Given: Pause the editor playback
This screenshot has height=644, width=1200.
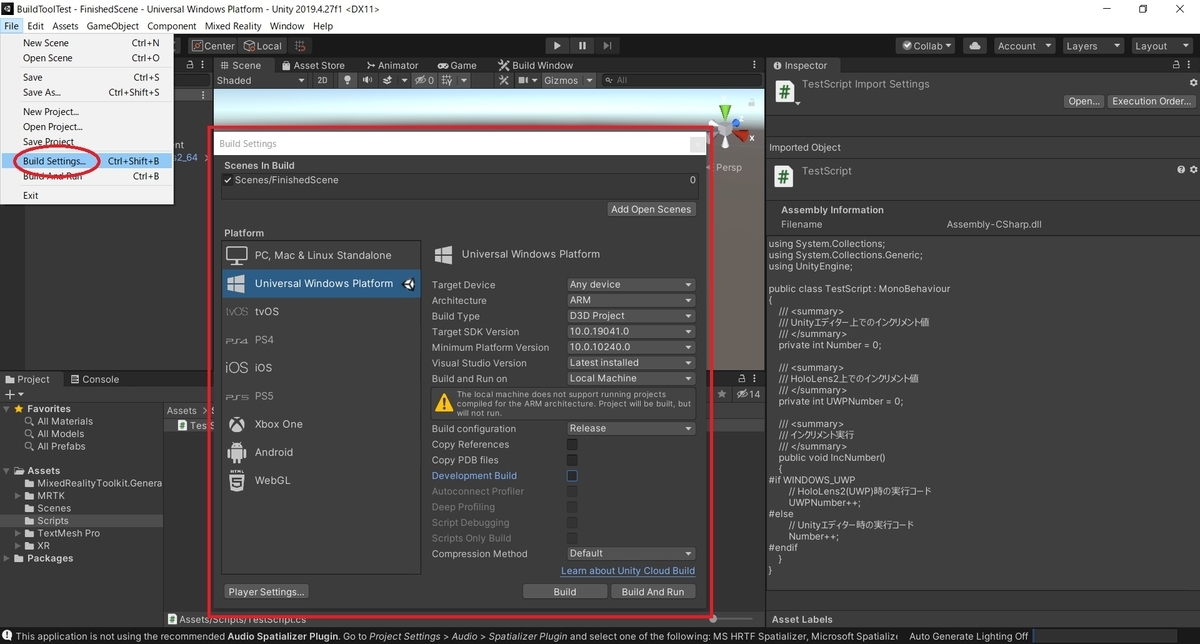Looking at the screenshot, I should (582, 46).
